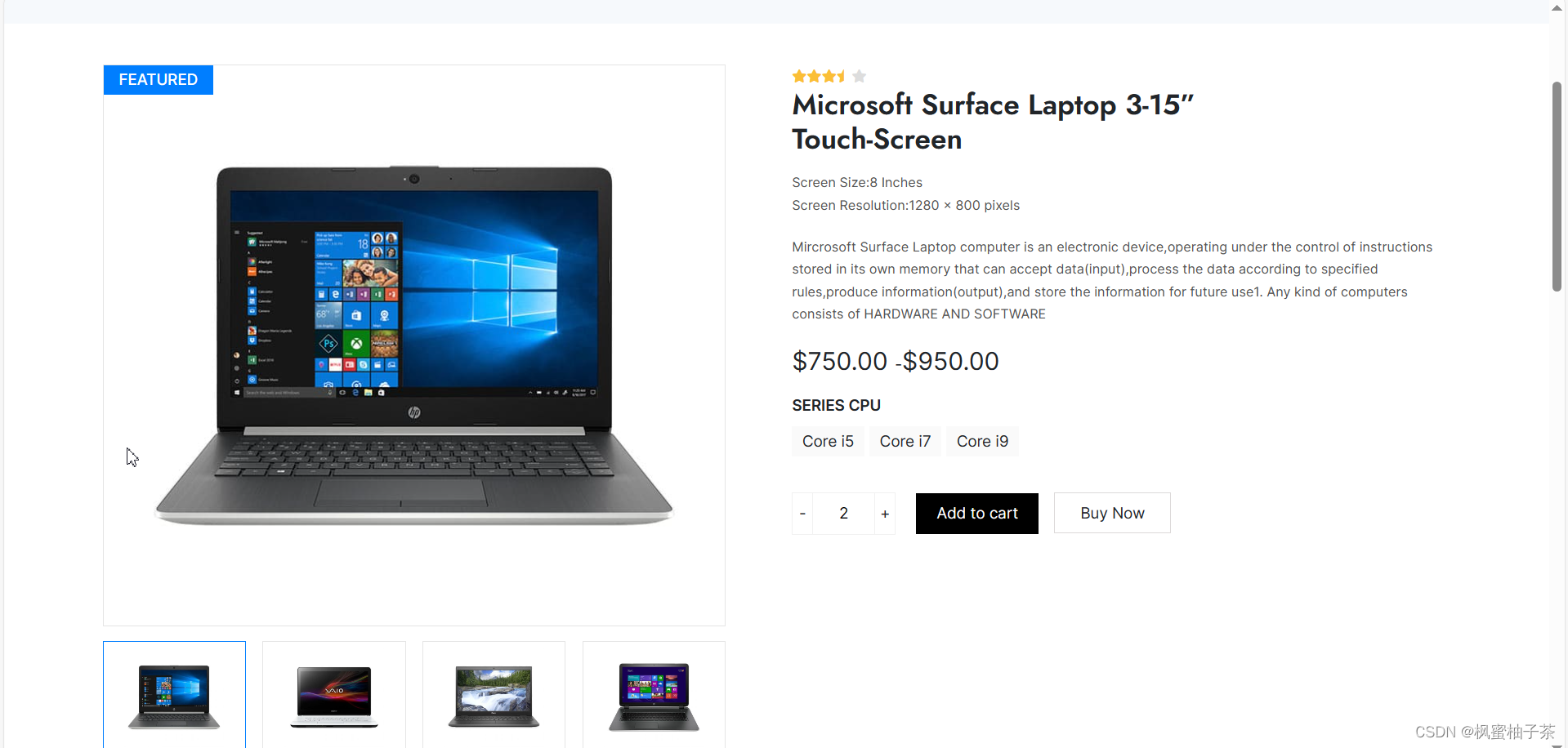Open the fourth laptop thumbnail with purple screen
The width and height of the screenshot is (1568, 748).
click(x=654, y=695)
